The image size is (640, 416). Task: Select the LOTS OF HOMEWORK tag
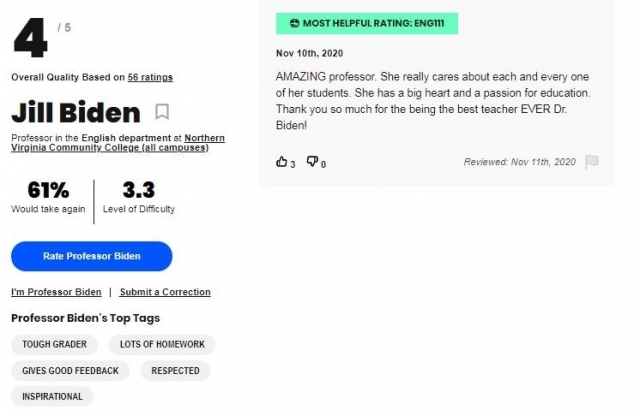point(162,344)
